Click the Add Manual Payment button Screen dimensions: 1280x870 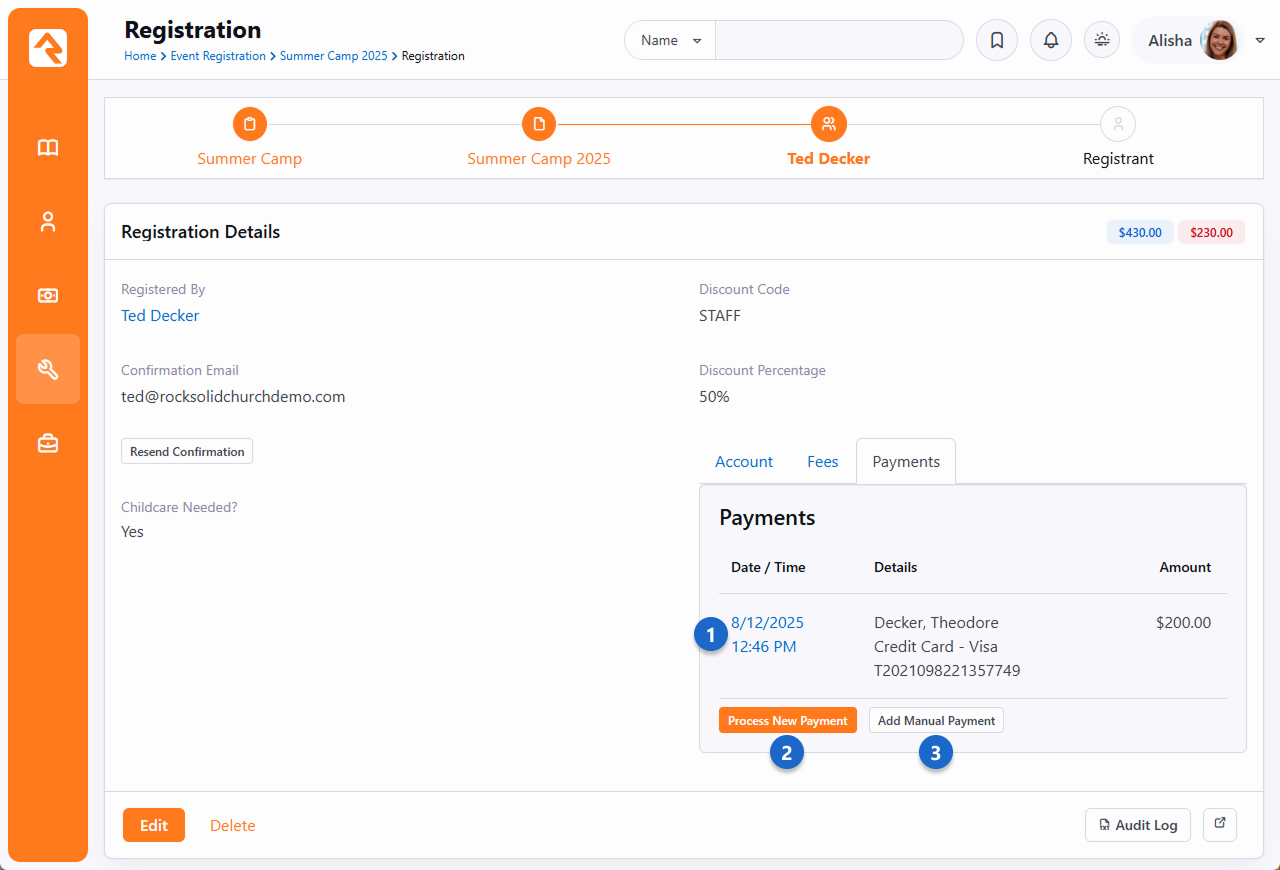pyautogui.click(x=936, y=721)
